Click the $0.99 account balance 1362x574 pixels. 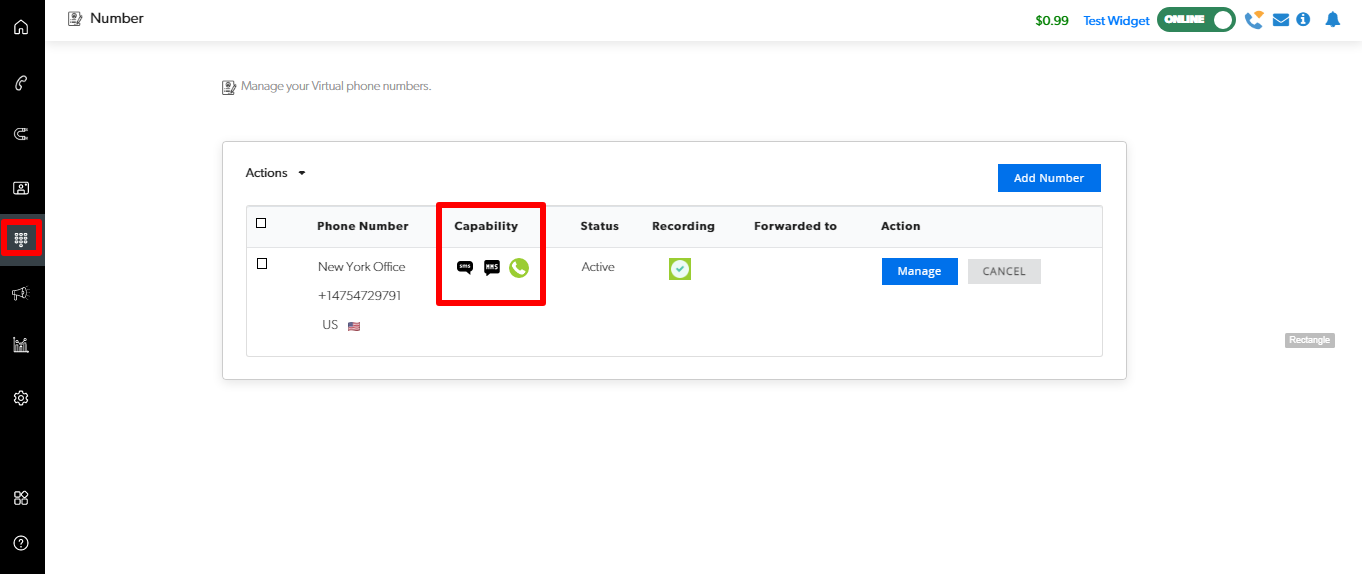[1052, 21]
